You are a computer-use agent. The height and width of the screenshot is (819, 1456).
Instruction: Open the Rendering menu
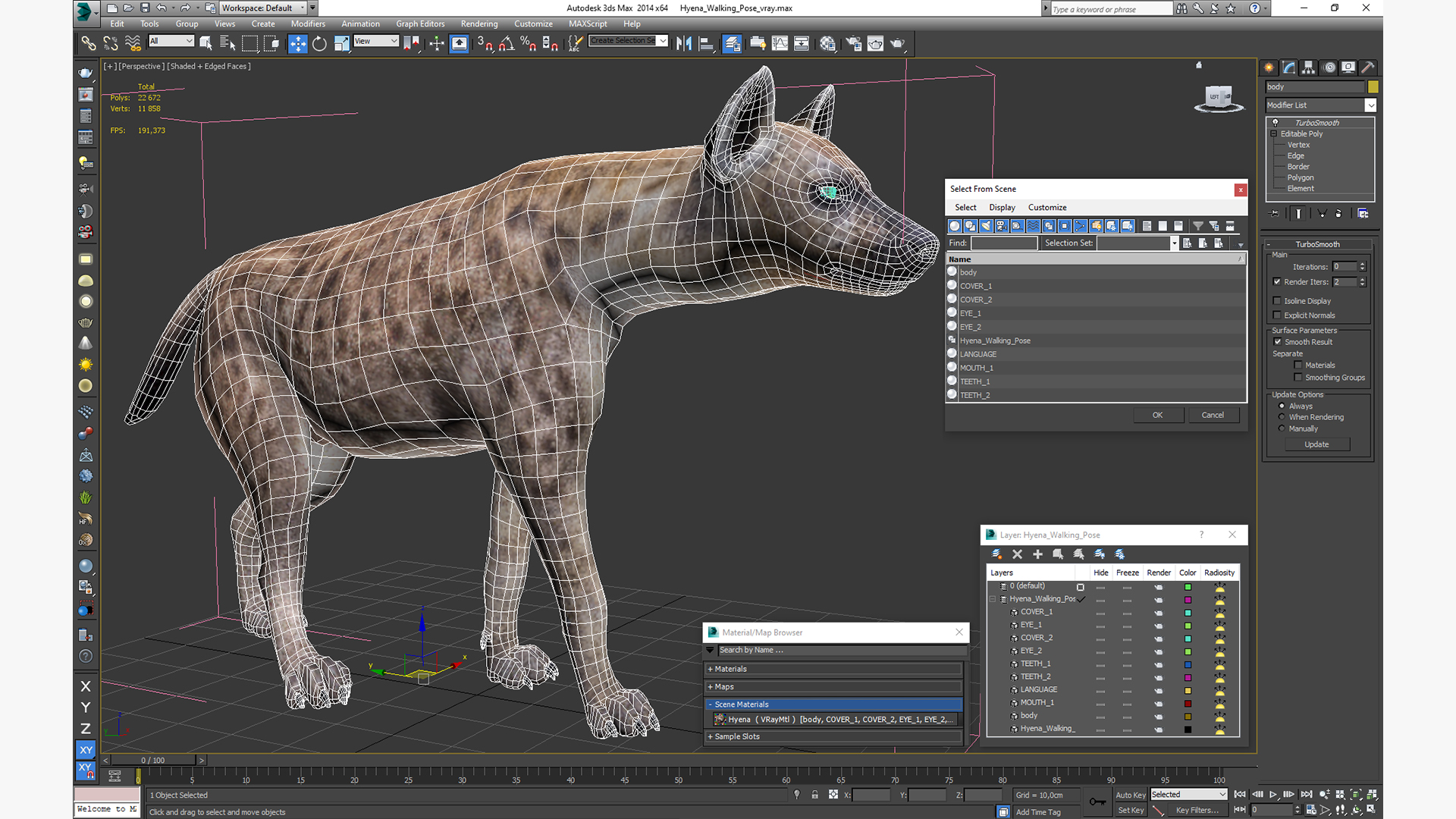(479, 24)
